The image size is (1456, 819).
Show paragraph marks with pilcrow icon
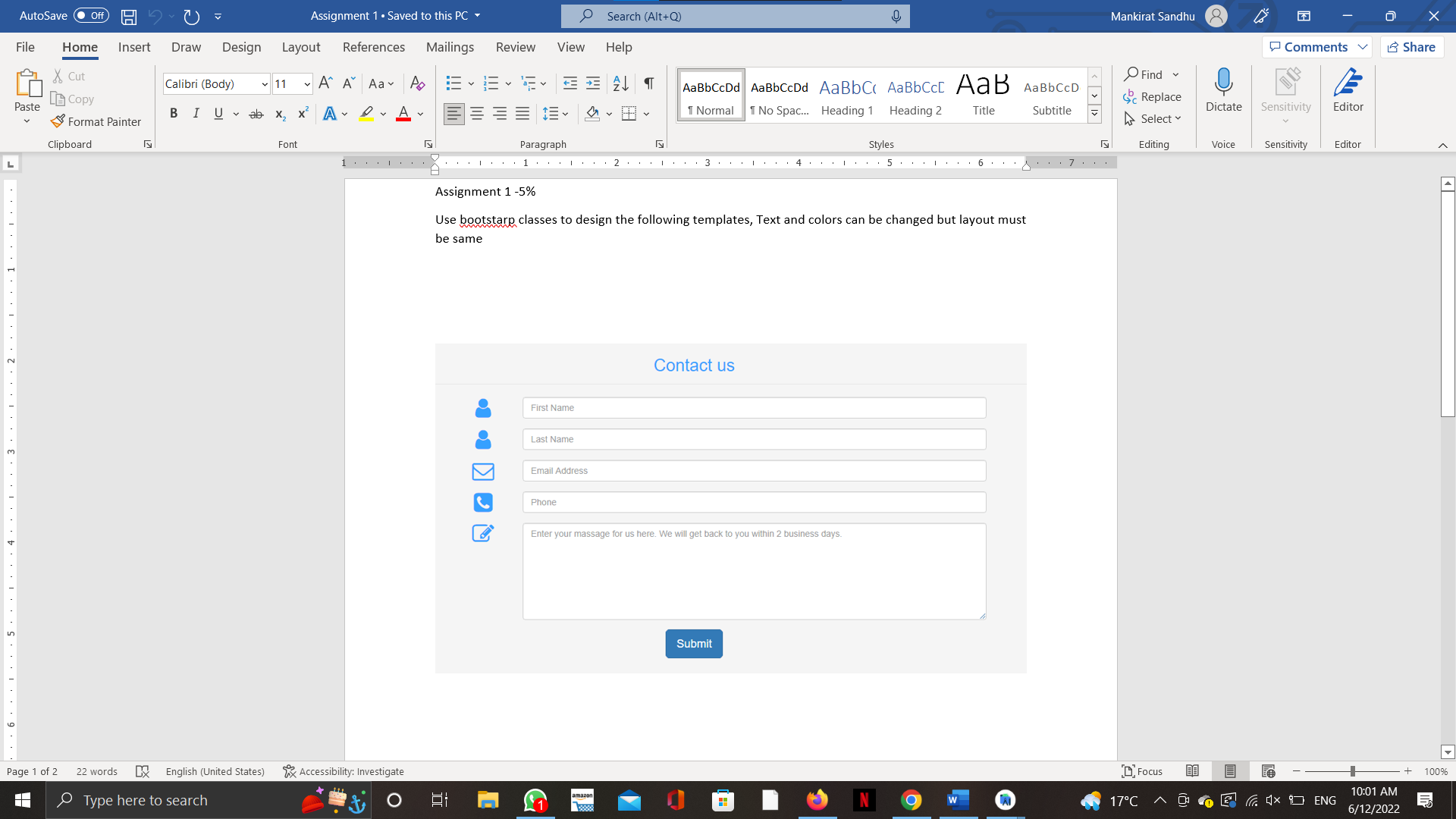[x=649, y=83]
